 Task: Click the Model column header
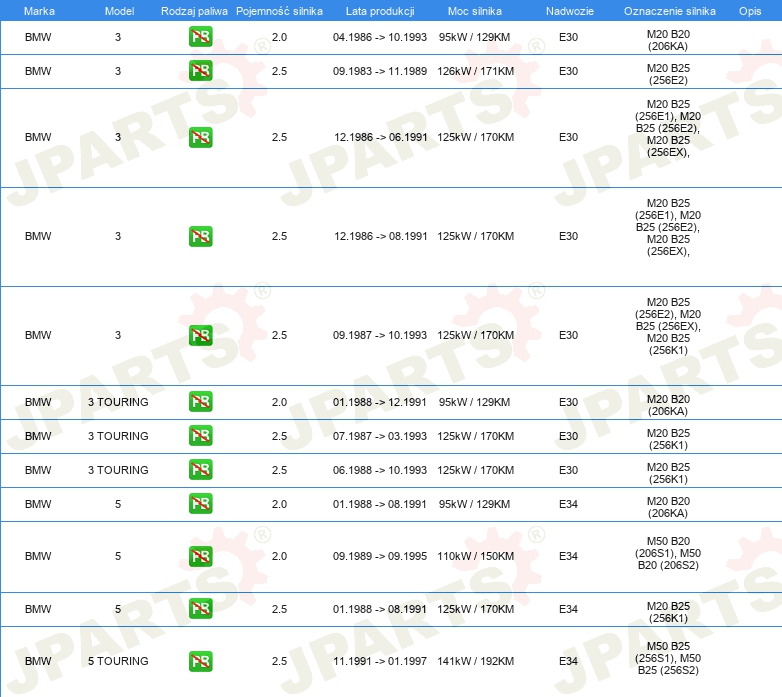point(119,11)
